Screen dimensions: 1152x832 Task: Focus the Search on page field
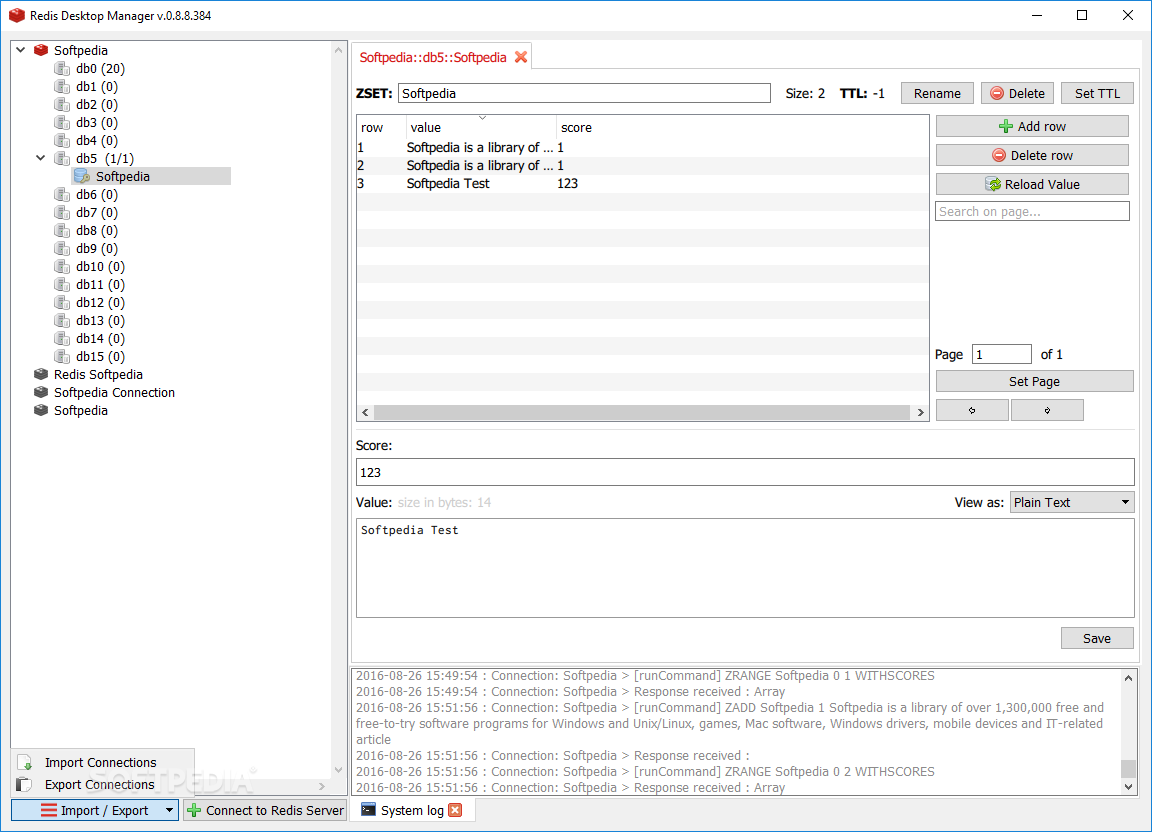click(x=1032, y=212)
